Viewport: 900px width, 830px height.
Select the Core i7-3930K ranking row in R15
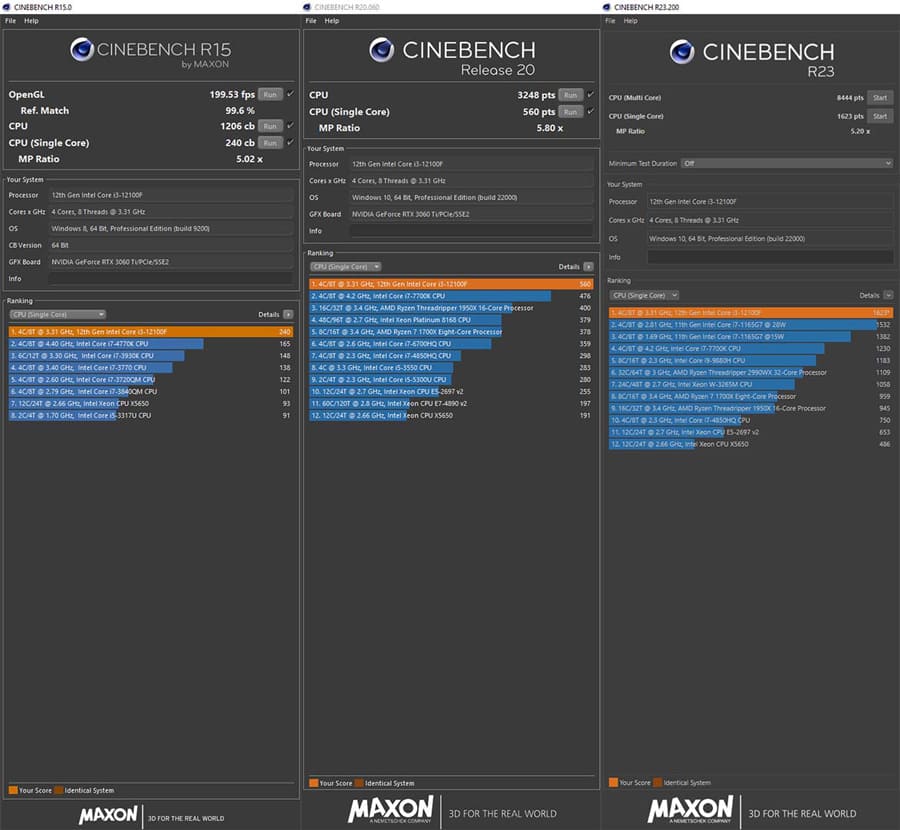tap(151, 356)
